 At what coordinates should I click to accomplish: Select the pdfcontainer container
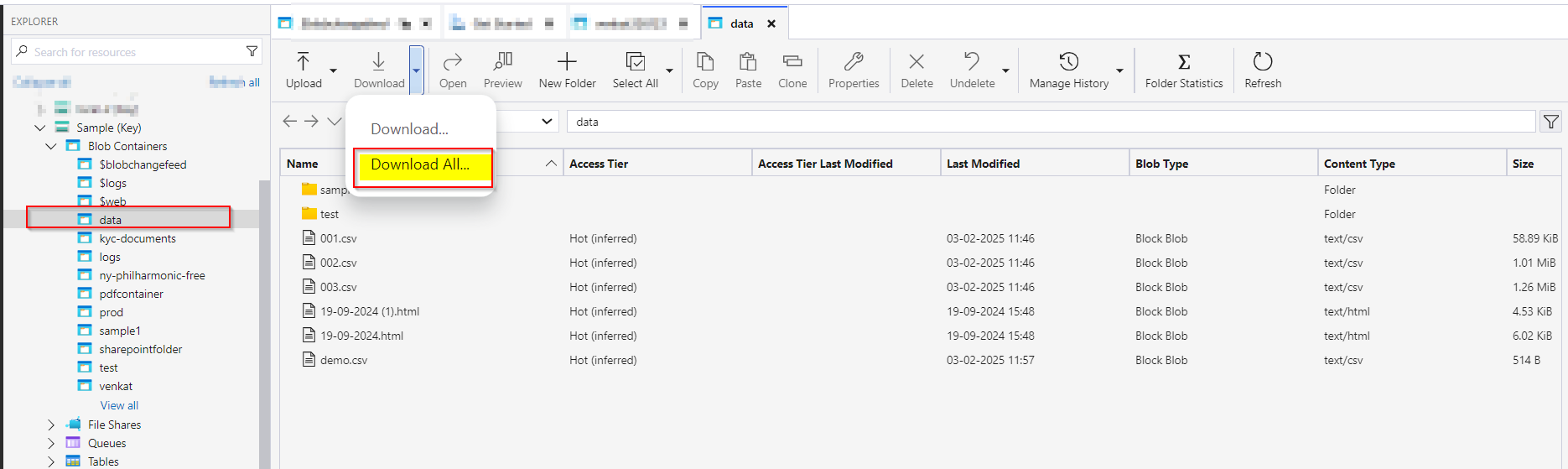tap(131, 294)
